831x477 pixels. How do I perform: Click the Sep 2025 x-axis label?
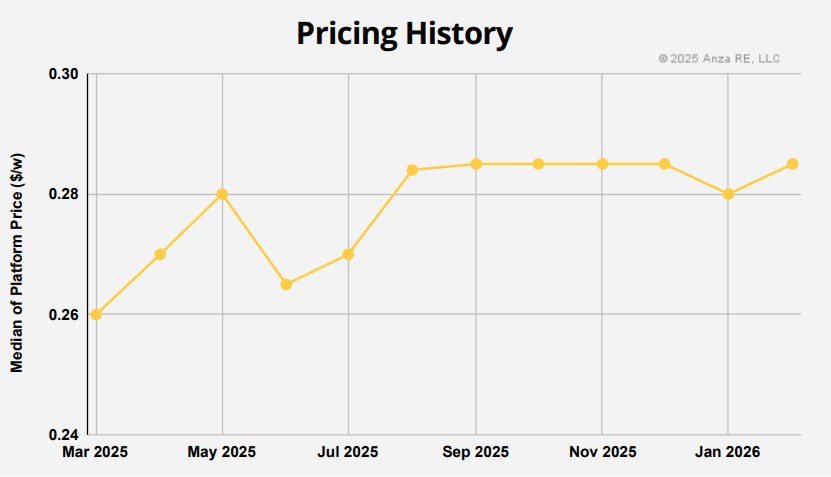pyautogui.click(x=475, y=453)
